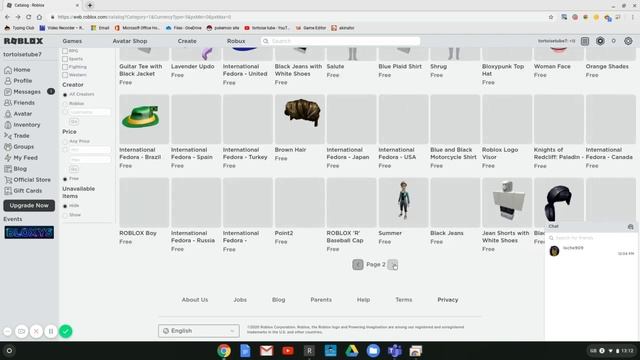Image resolution: width=640 pixels, height=360 pixels.
Task: Open Microsoft Teams from the shelf
Action: [394, 351]
